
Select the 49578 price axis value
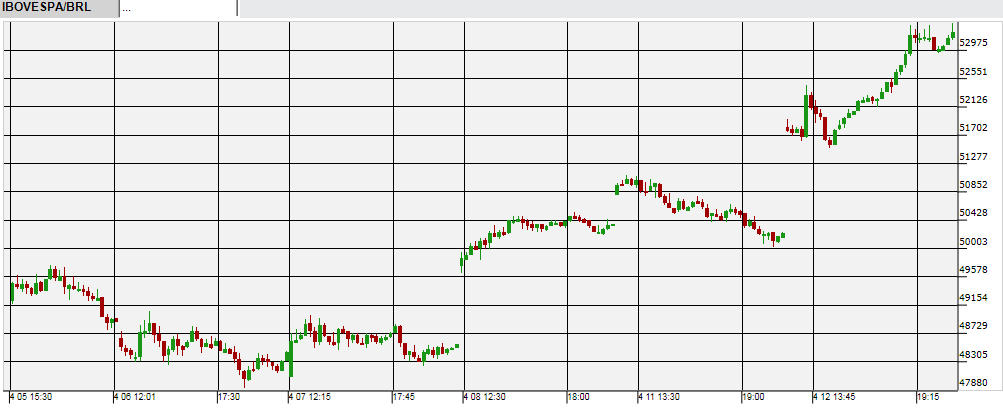(976, 270)
